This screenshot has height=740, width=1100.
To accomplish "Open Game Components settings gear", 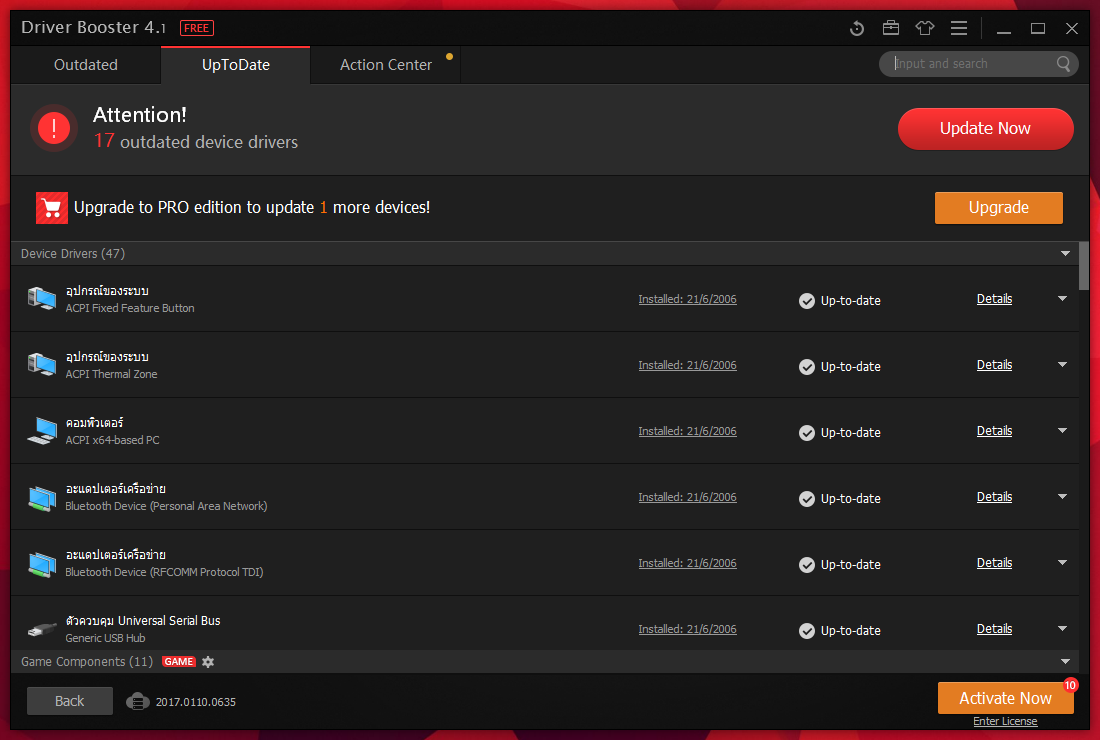I will click(208, 661).
